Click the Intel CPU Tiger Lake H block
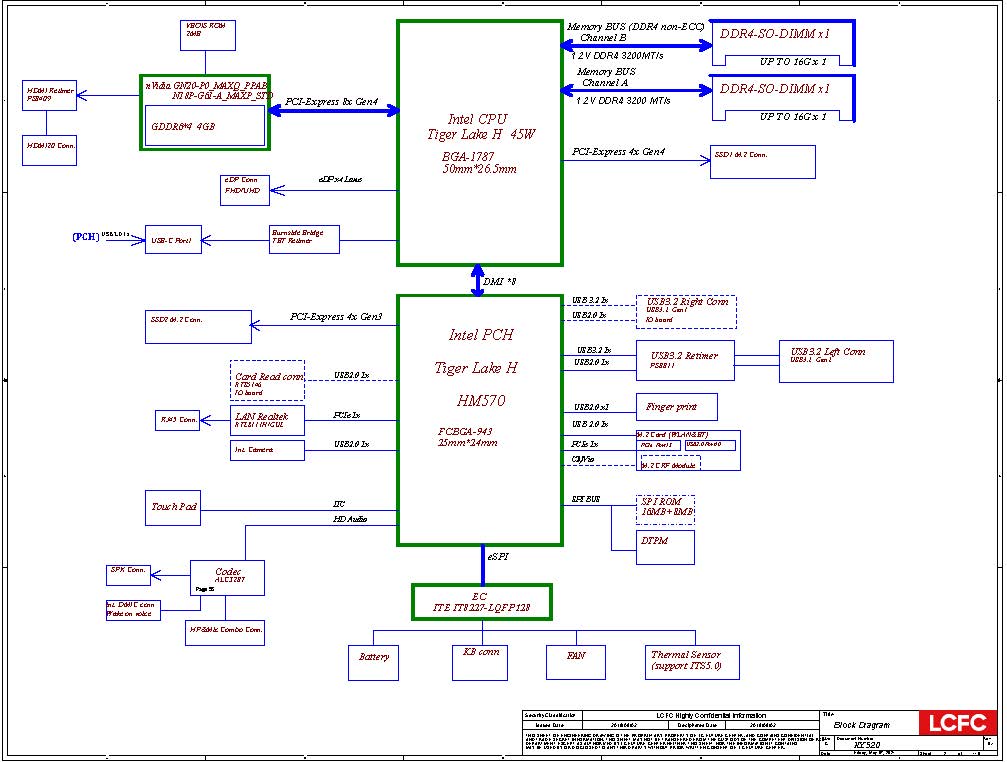 pos(479,142)
